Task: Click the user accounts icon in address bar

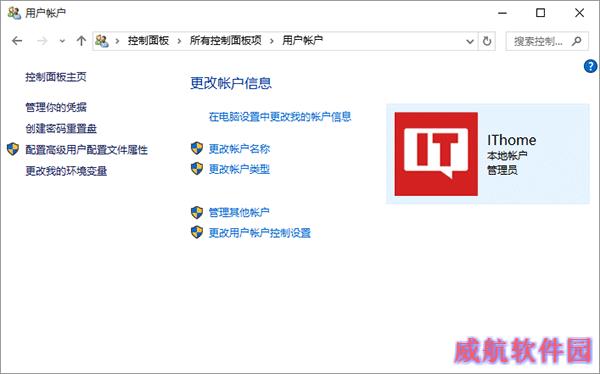Action: 102,41
